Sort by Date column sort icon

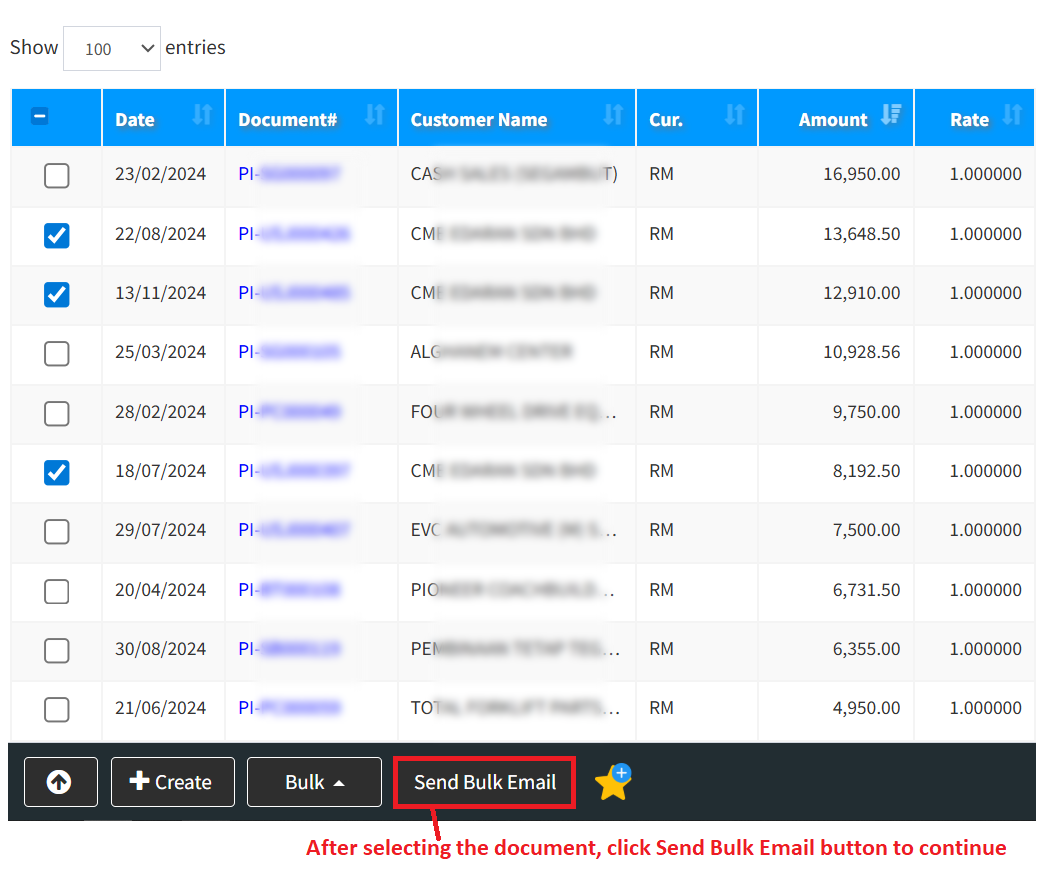coord(202,116)
